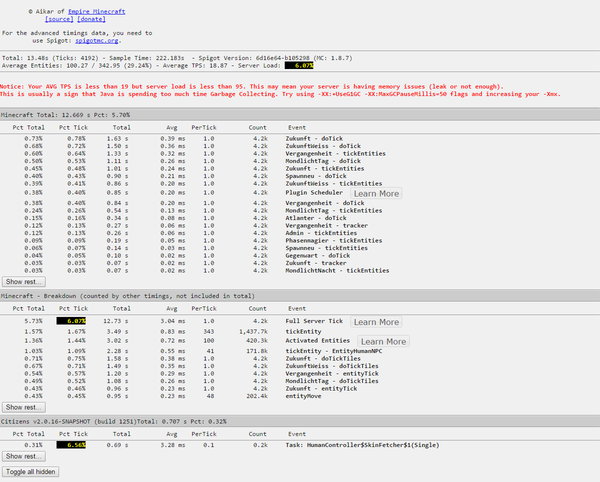The width and height of the screenshot is (600, 482).
Task: Visit the spigotmc.org link
Action: [x=97, y=41]
